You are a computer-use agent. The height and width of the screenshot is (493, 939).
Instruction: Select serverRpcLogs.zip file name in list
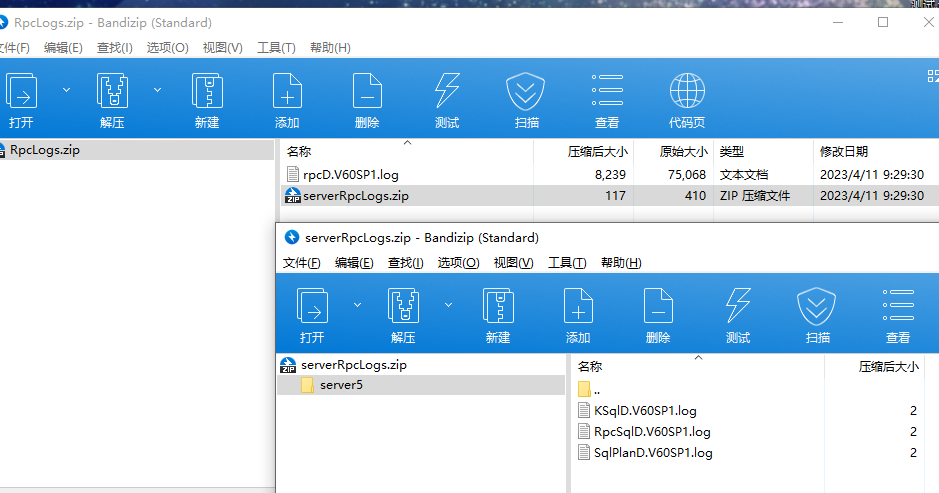(356, 196)
